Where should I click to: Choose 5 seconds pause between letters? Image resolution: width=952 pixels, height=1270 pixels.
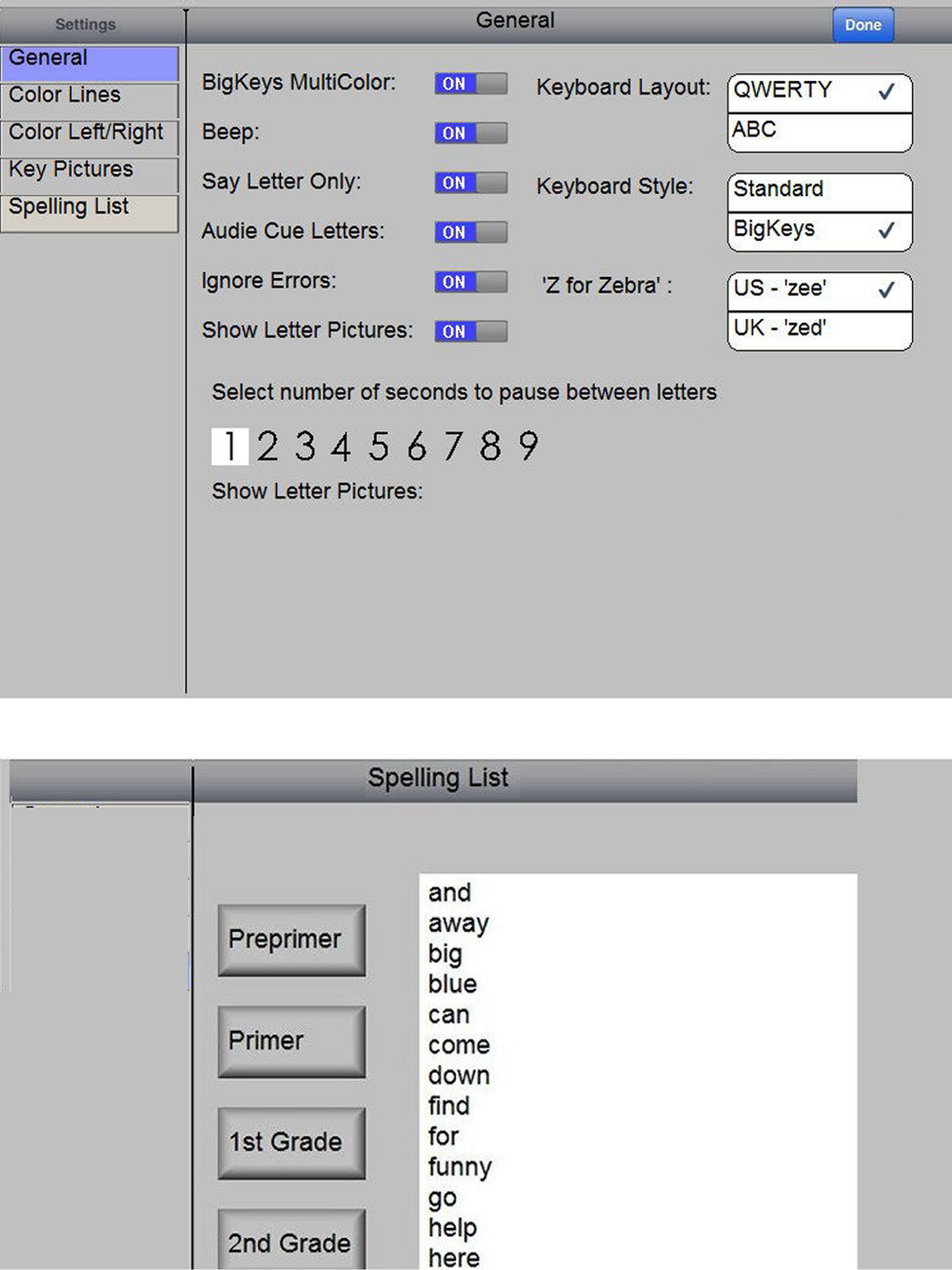379,446
